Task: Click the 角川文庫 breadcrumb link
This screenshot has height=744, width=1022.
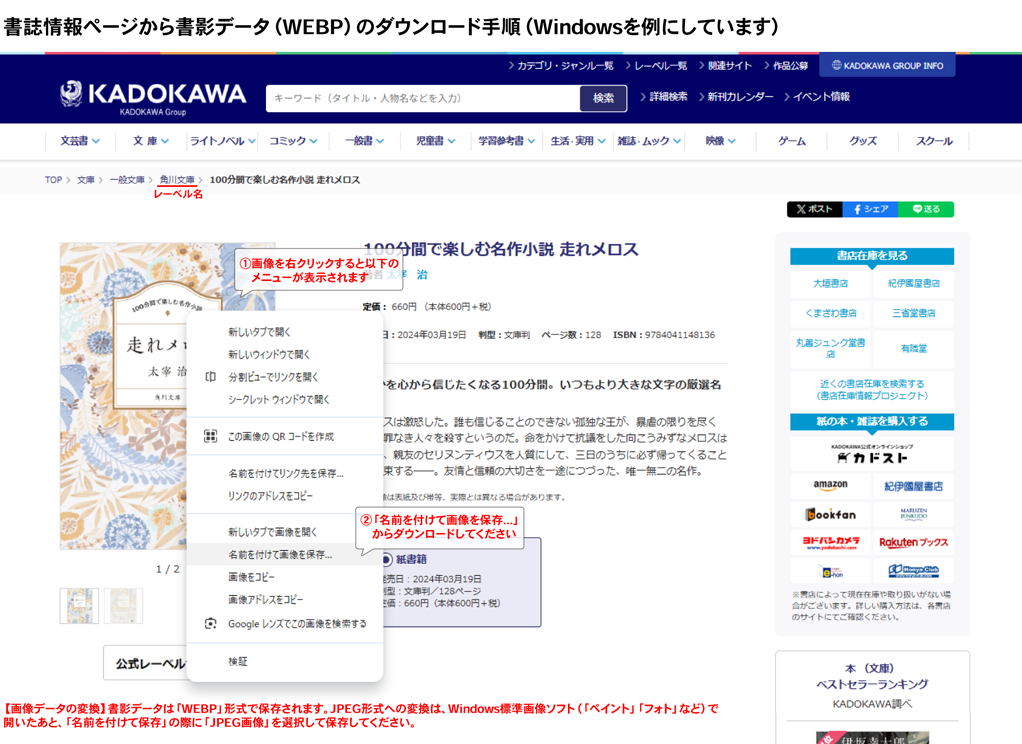Action: coord(177,179)
